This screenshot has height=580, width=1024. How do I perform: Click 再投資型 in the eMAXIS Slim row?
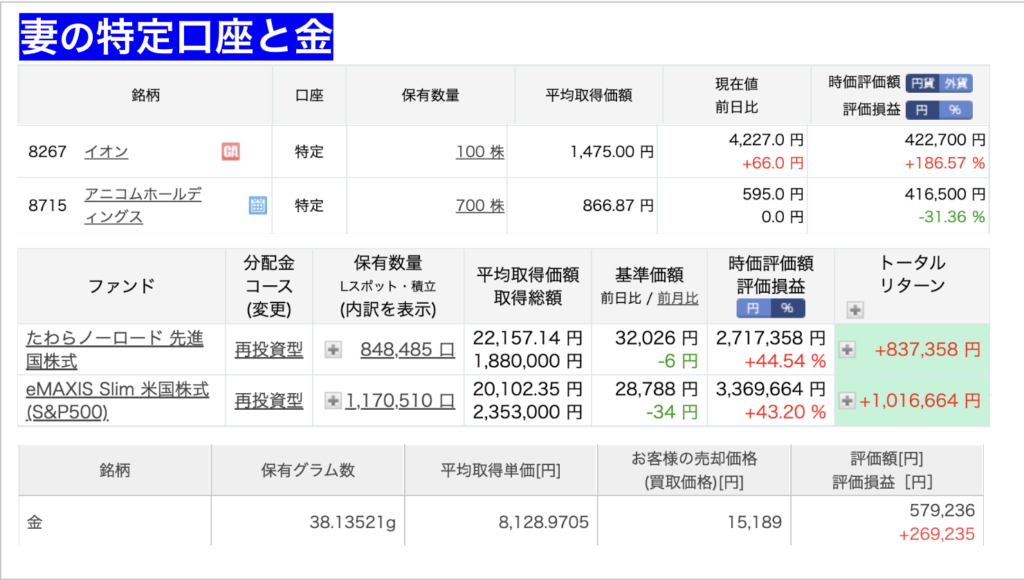[268, 400]
